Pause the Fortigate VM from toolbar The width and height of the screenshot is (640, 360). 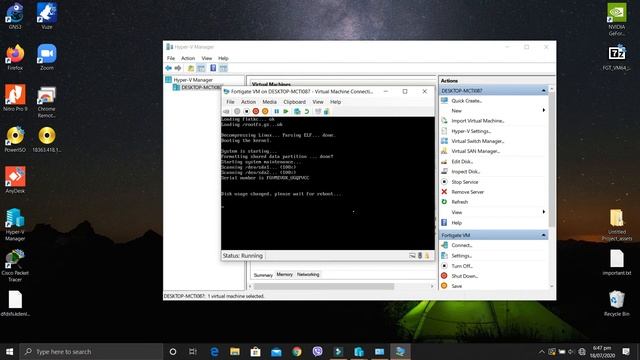click(277, 111)
